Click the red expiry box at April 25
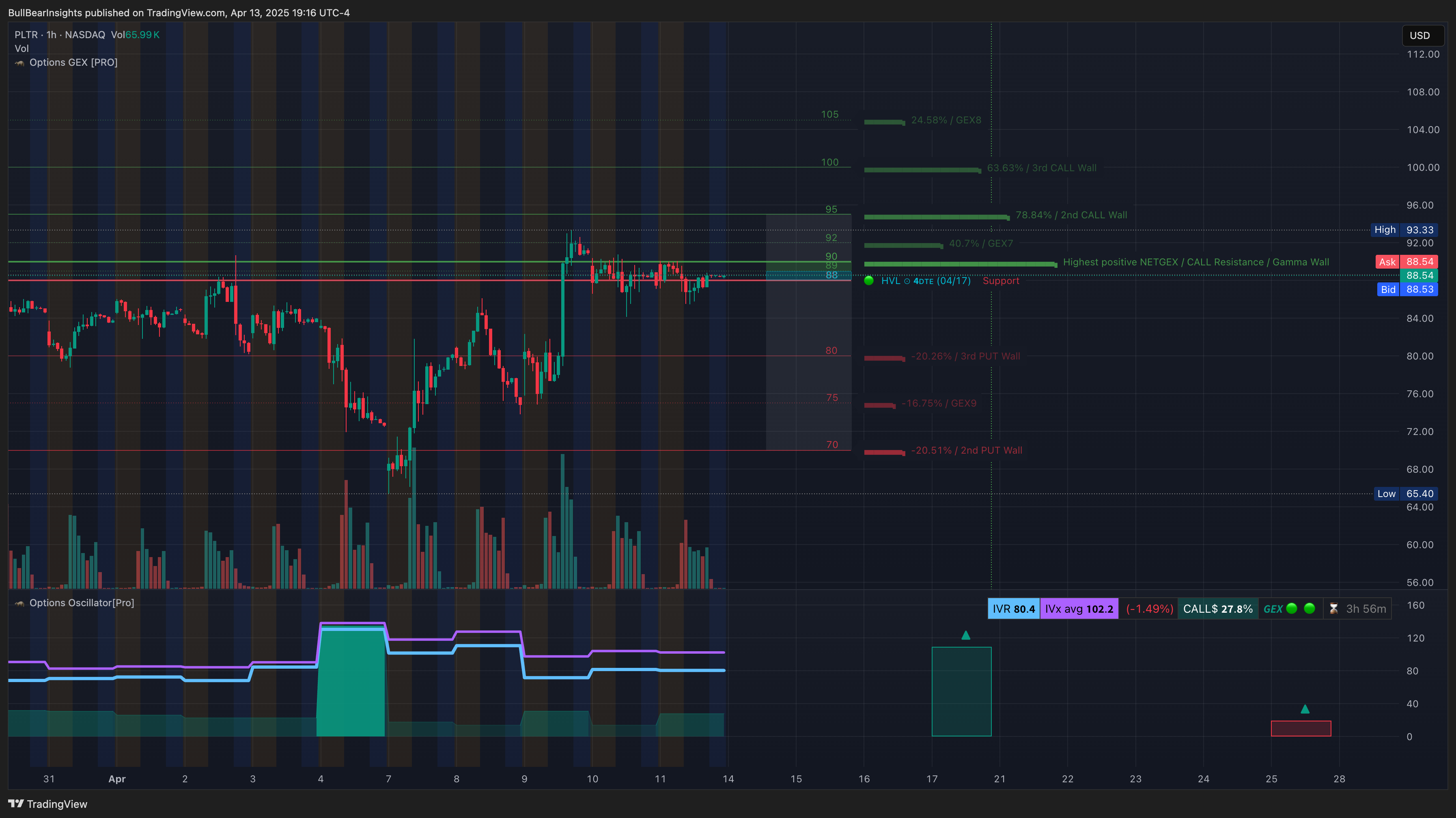Viewport: 1456px width, 818px height. coord(1301,728)
